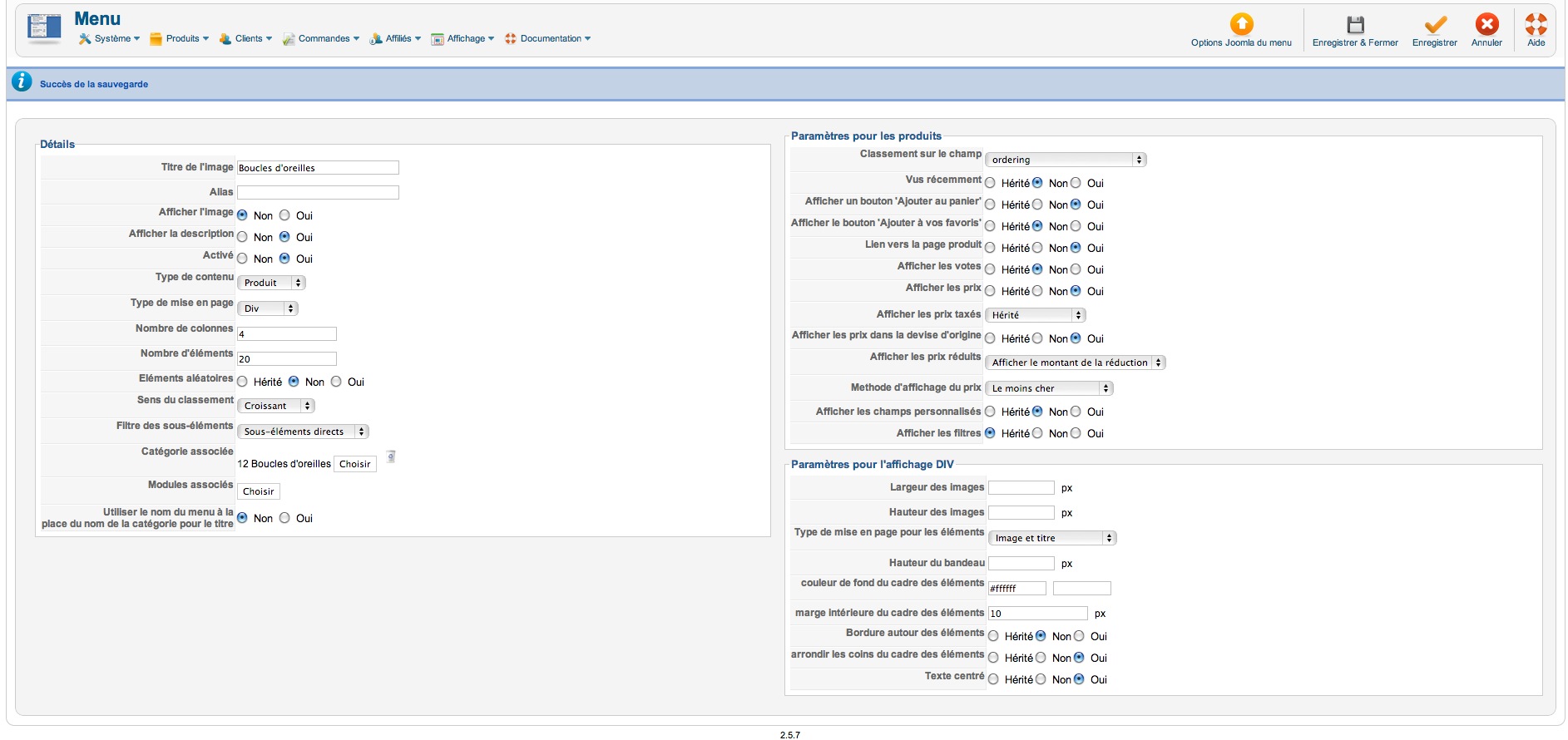Open the Documentation menu
This screenshot has height=740, width=1568.
click(x=548, y=38)
